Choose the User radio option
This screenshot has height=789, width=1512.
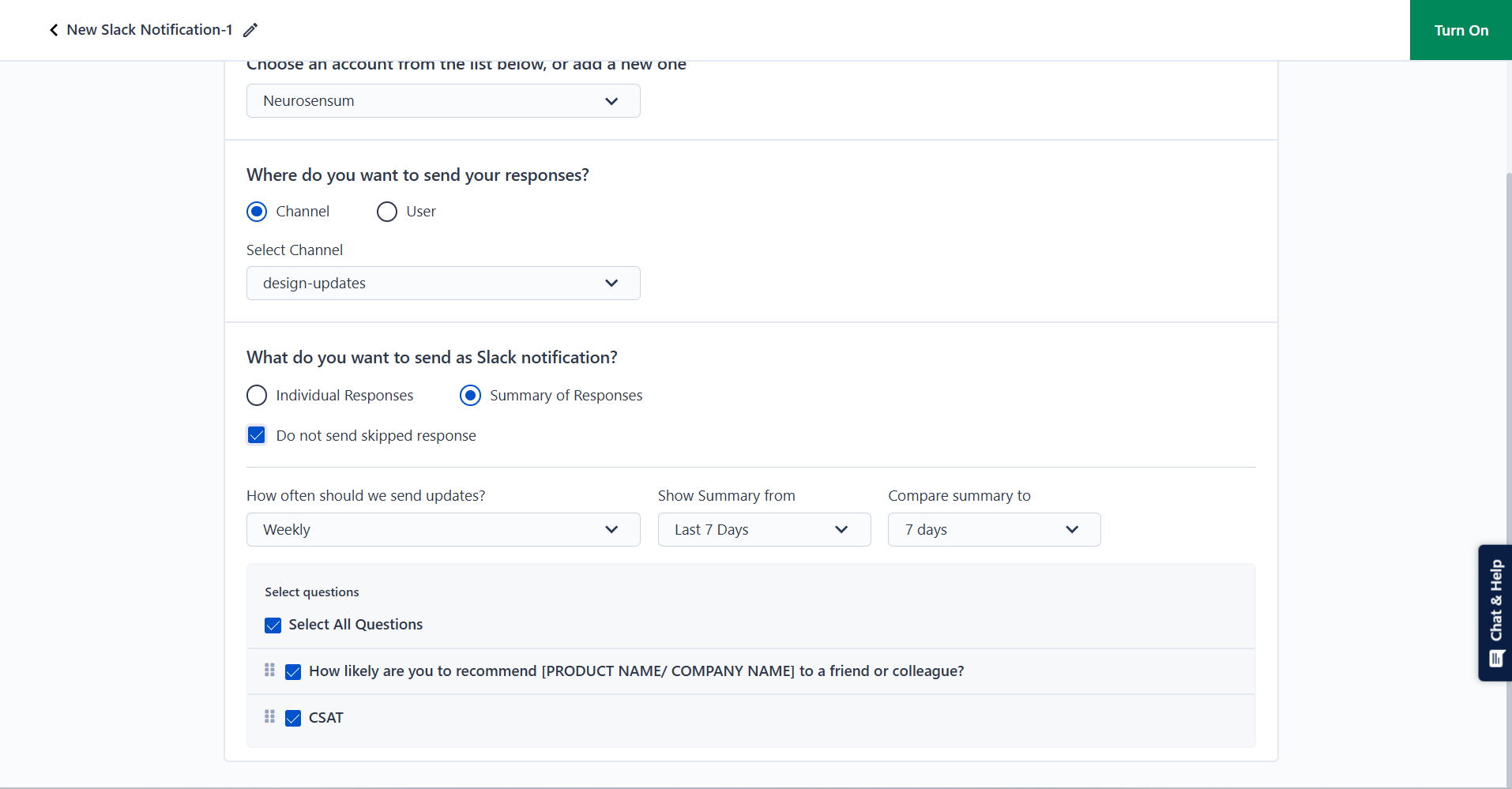[x=387, y=212]
